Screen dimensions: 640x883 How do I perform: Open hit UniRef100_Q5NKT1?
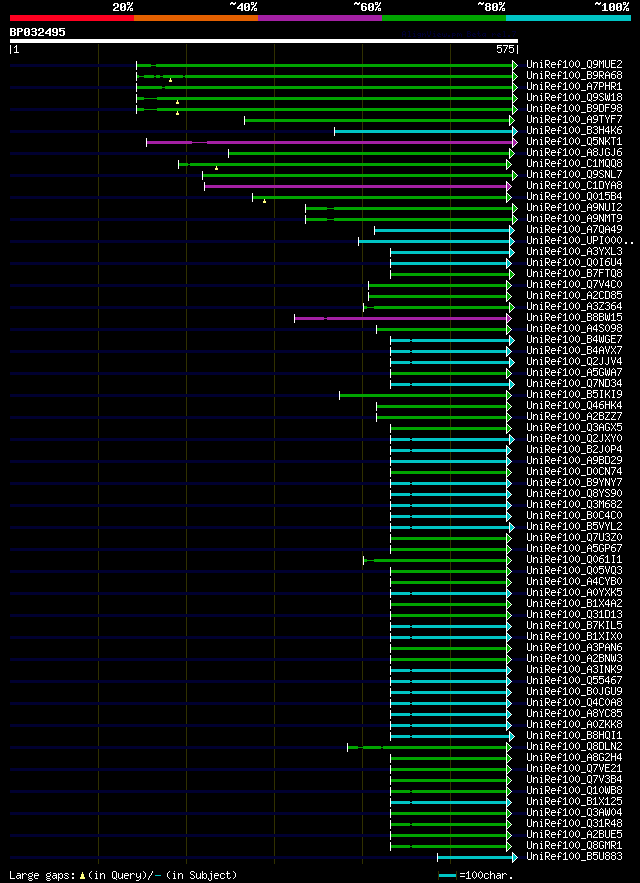pyautogui.click(x=574, y=141)
